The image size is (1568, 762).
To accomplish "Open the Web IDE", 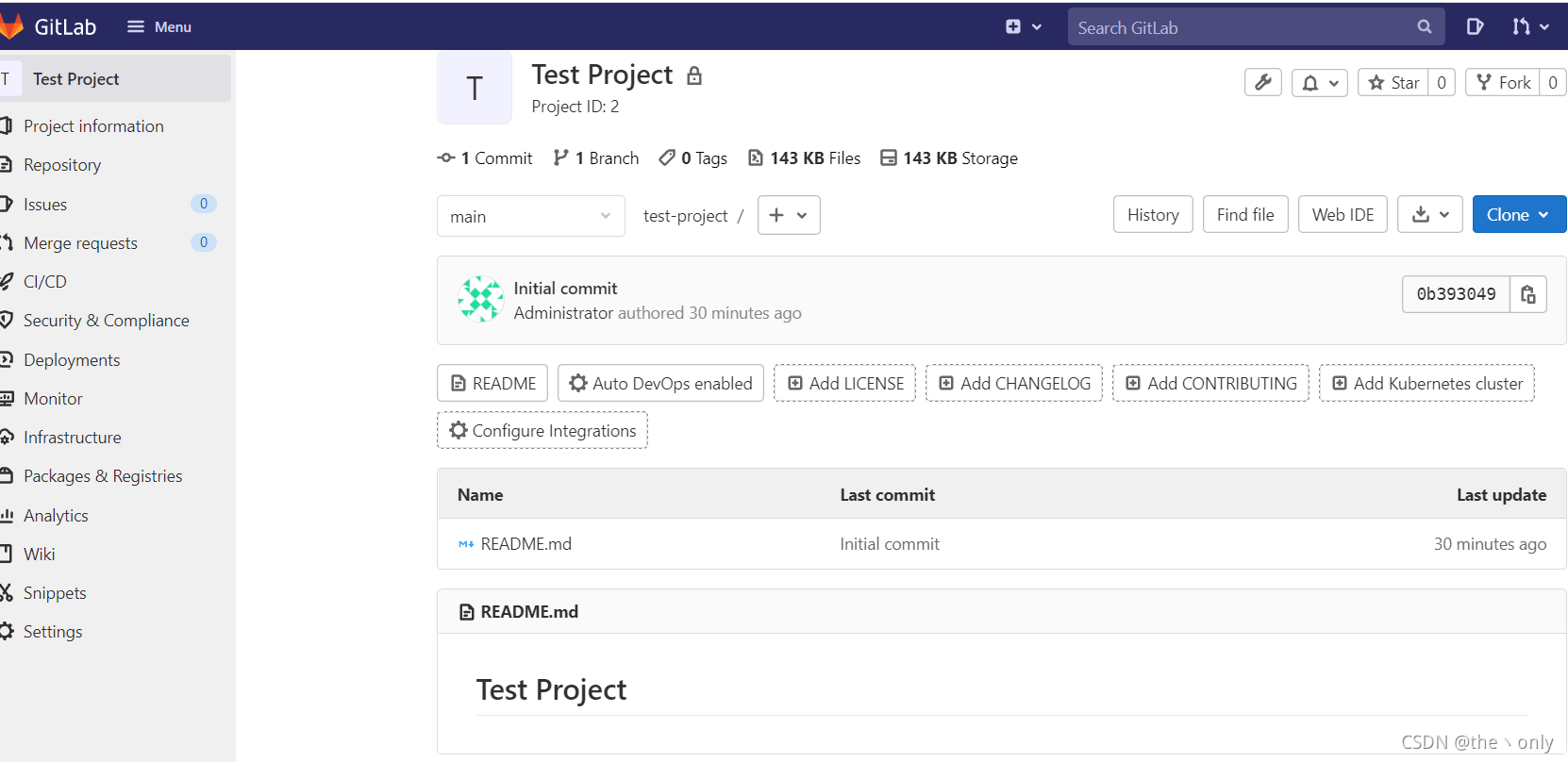I will coord(1343,214).
